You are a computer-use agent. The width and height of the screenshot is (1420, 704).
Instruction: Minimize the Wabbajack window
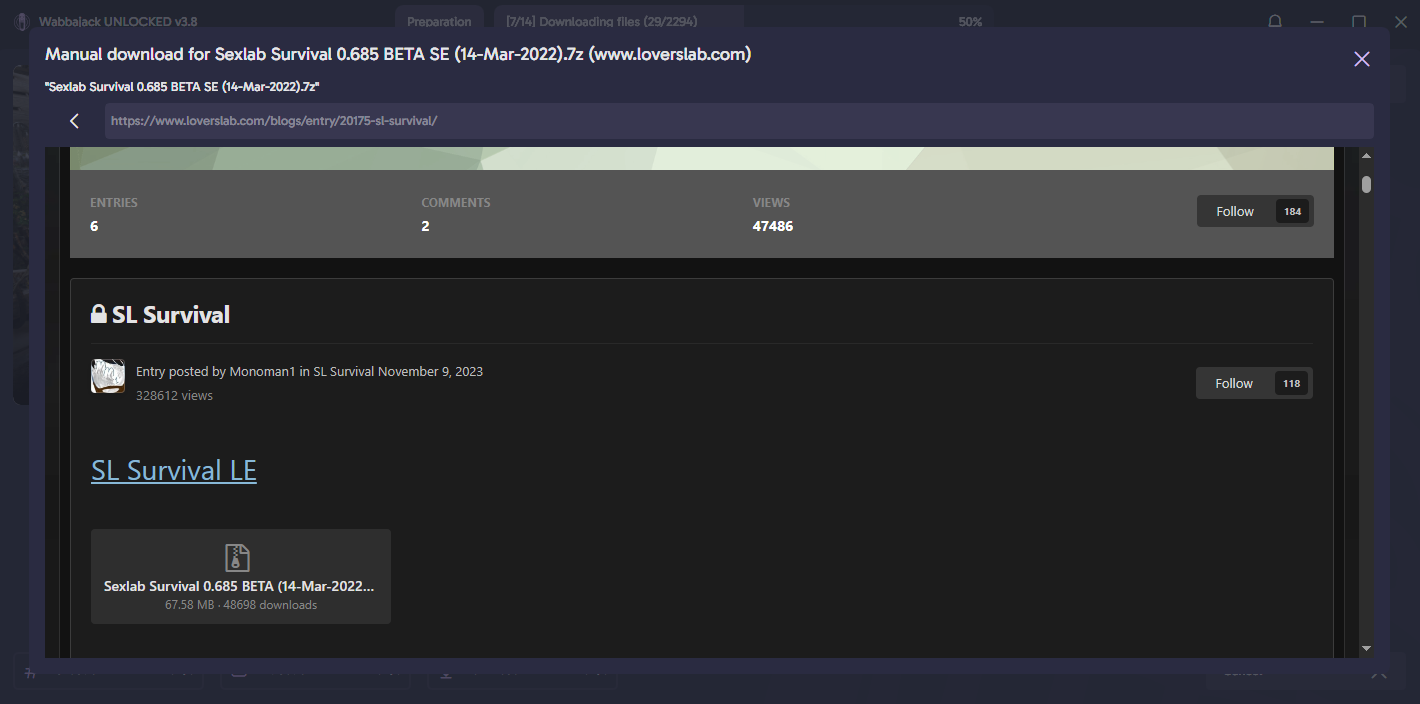[x=1317, y=21]
